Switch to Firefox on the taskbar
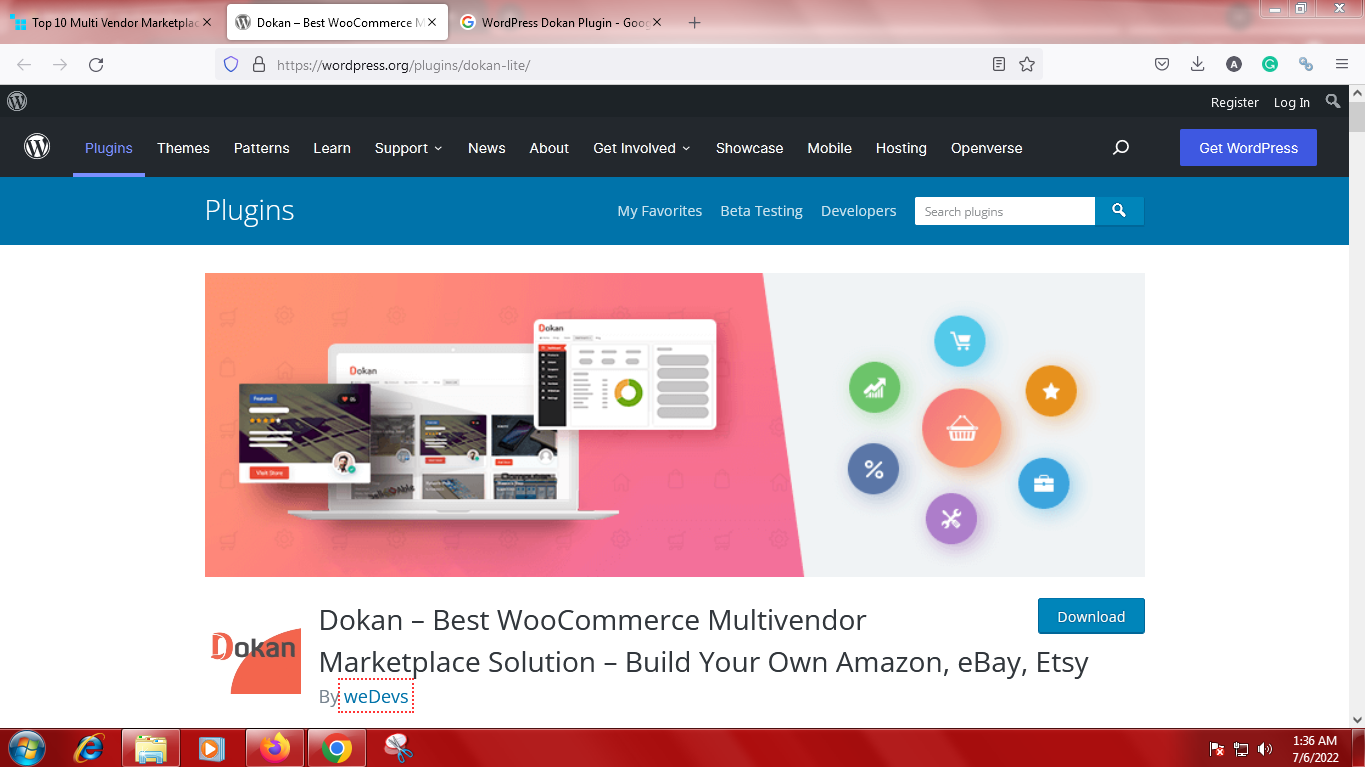The image size is (1365, 767). 274,748
